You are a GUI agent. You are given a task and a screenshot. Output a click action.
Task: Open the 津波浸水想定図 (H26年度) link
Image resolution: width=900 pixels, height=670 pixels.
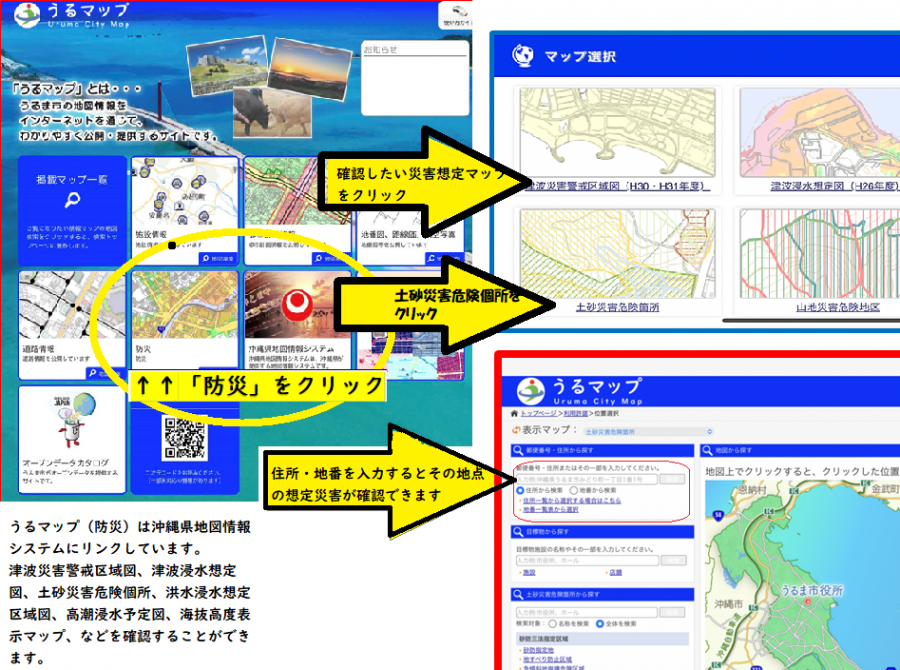point(835,186)
